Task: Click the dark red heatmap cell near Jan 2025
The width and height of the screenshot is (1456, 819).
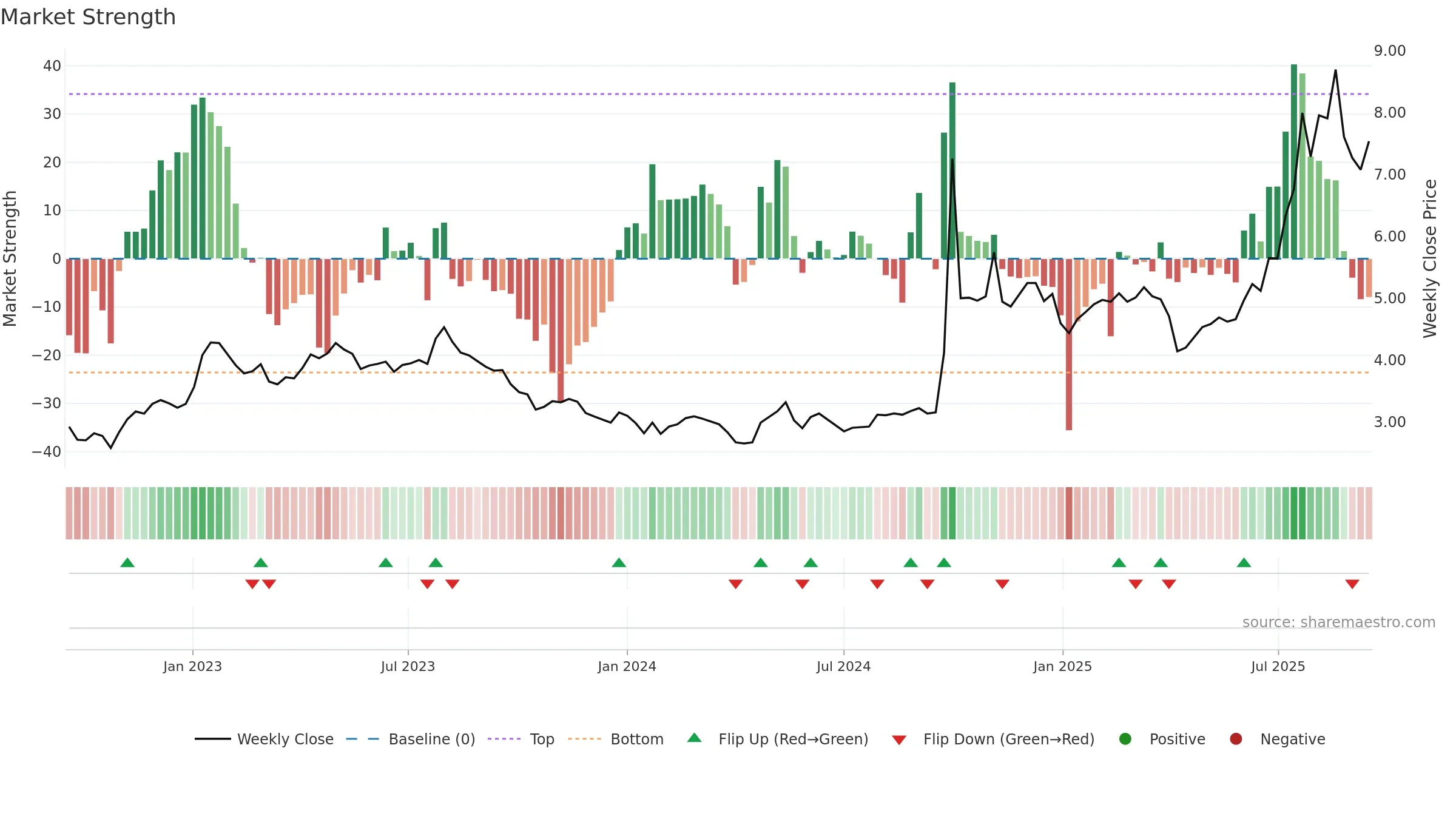Action: (1069, 513)
